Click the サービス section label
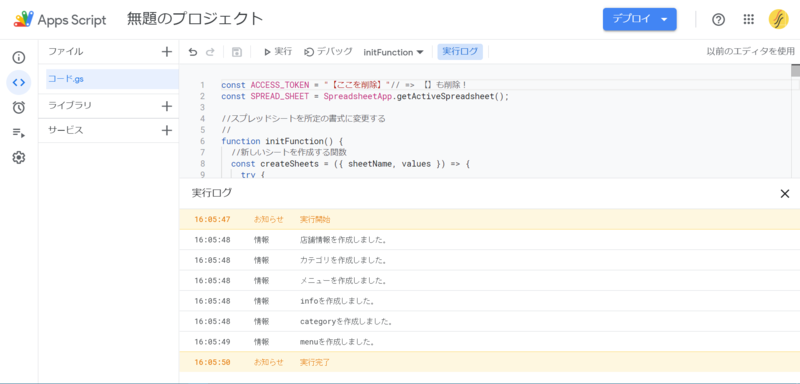800x384 pixels. (65, 131)
